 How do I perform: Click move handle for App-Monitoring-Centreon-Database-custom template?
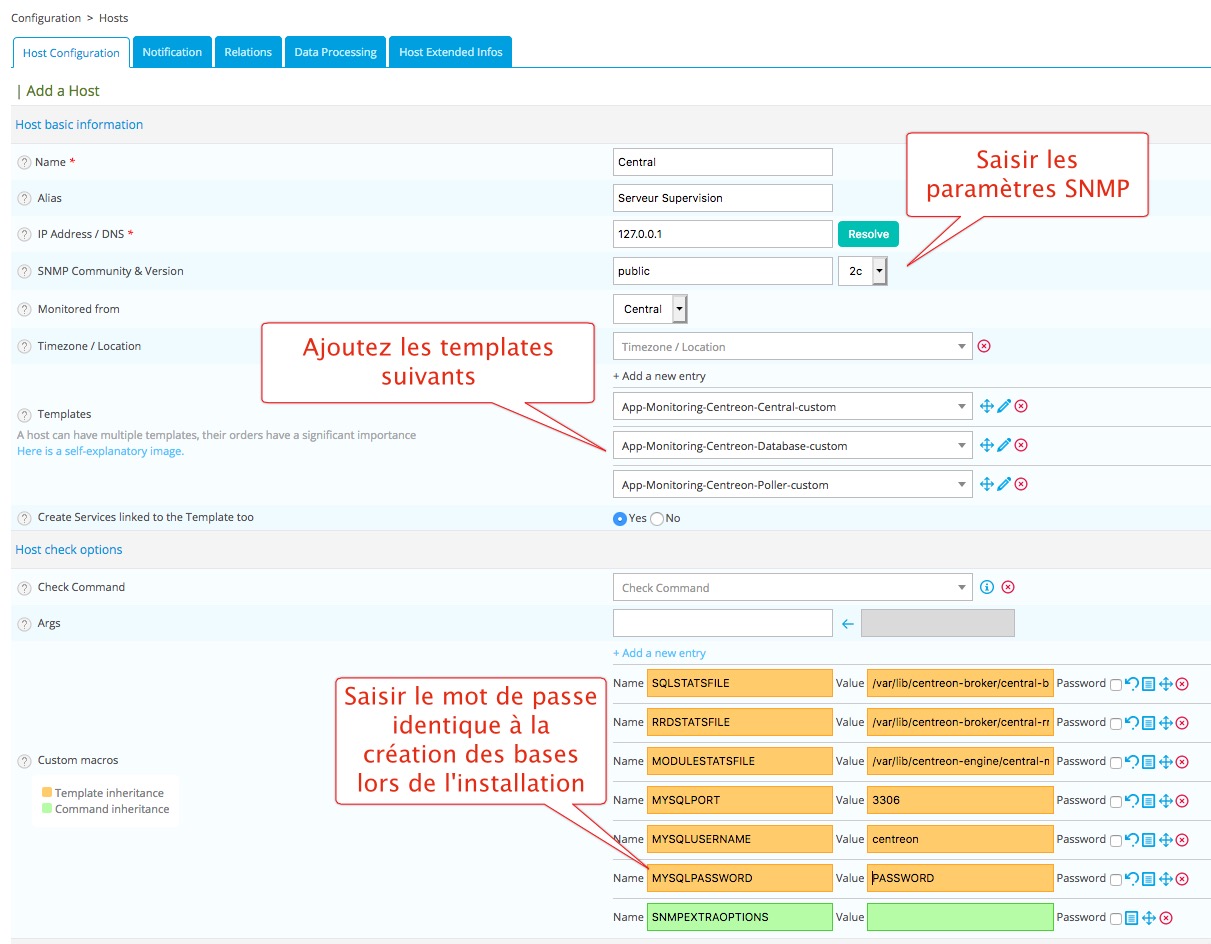click(986, 445)
